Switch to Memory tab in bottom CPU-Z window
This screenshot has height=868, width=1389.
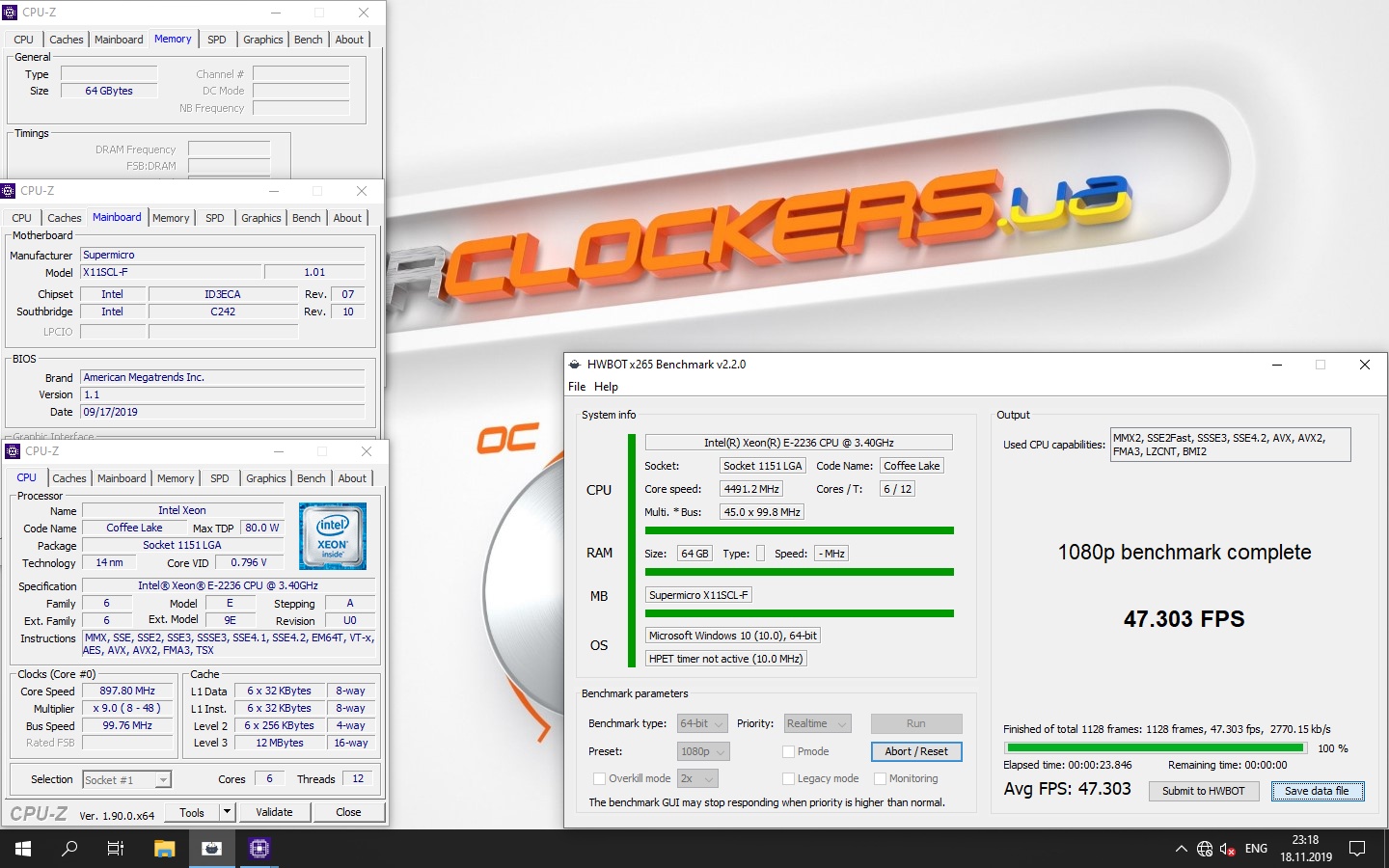pyautogui.click(x=176, y=478)
